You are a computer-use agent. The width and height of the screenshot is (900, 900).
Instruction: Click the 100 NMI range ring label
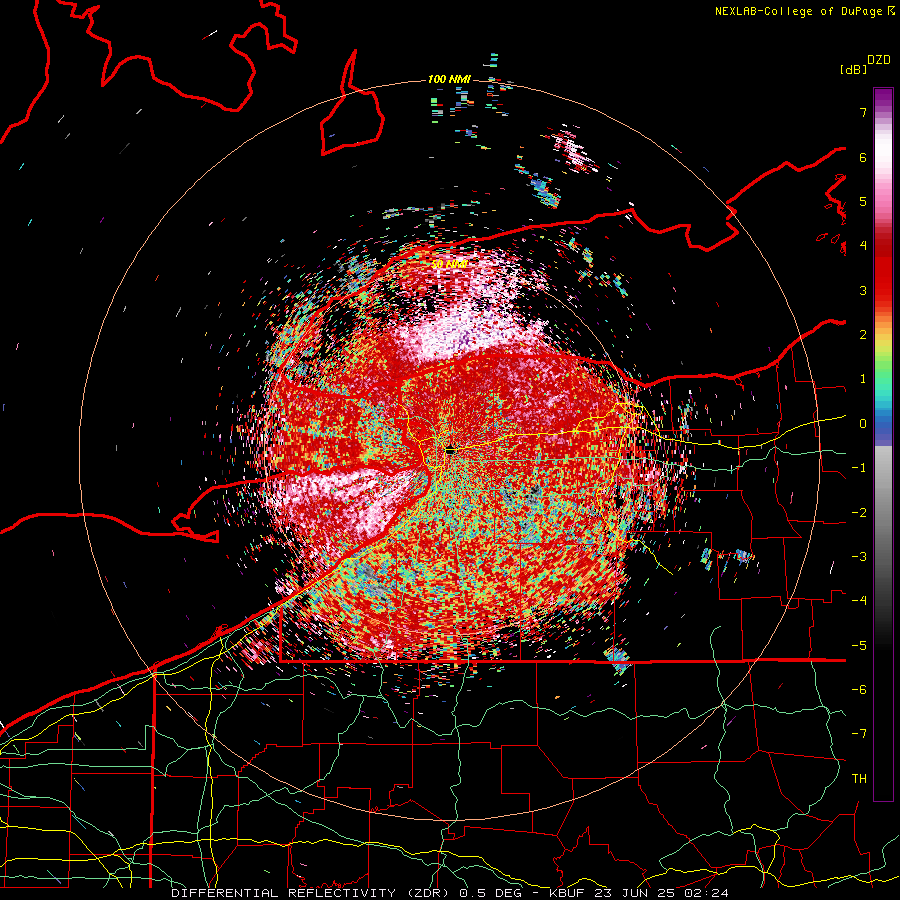pyautogui.click(x=449, y=79)
